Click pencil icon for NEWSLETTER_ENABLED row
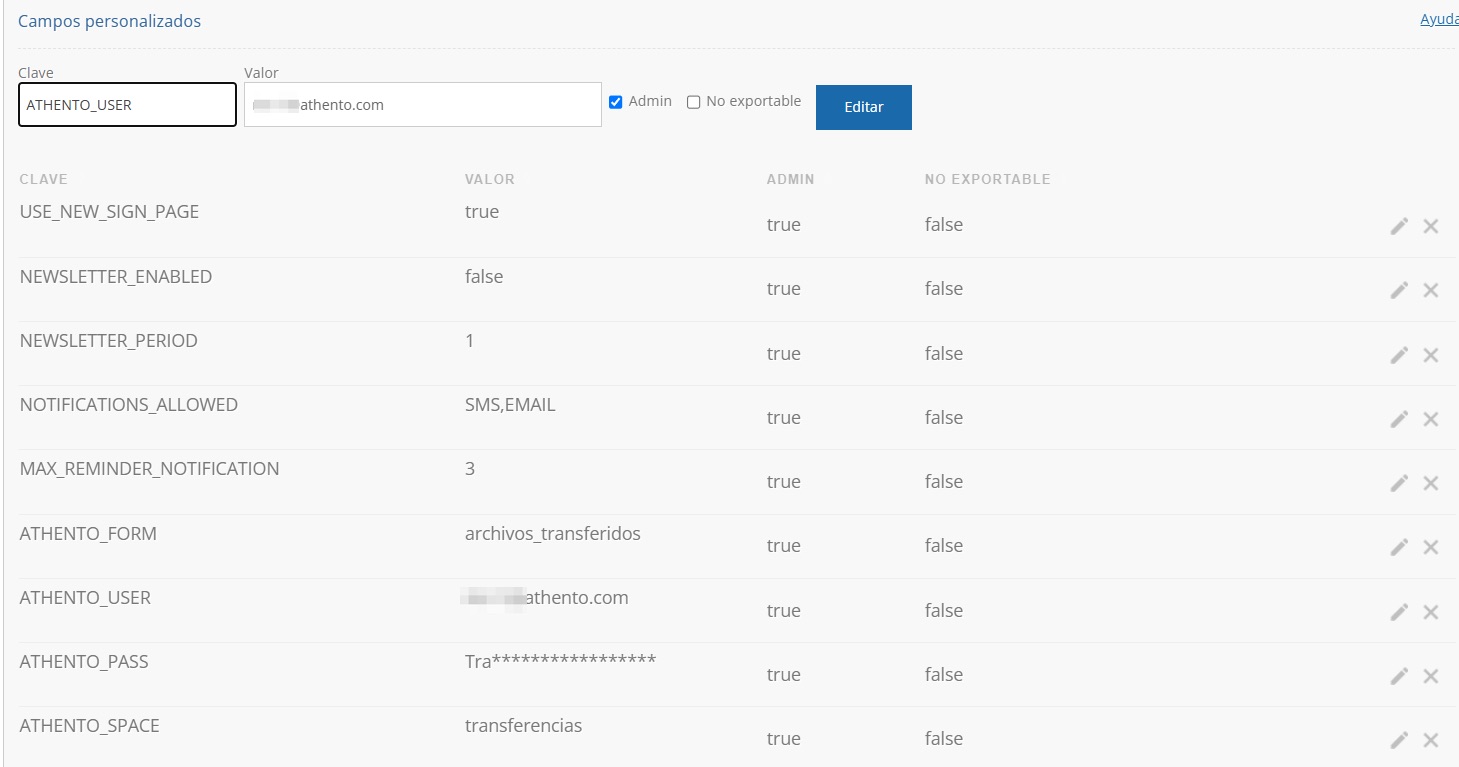Screen dimensions: 1459x767 pyautogui.click(x=1399, y=290)
